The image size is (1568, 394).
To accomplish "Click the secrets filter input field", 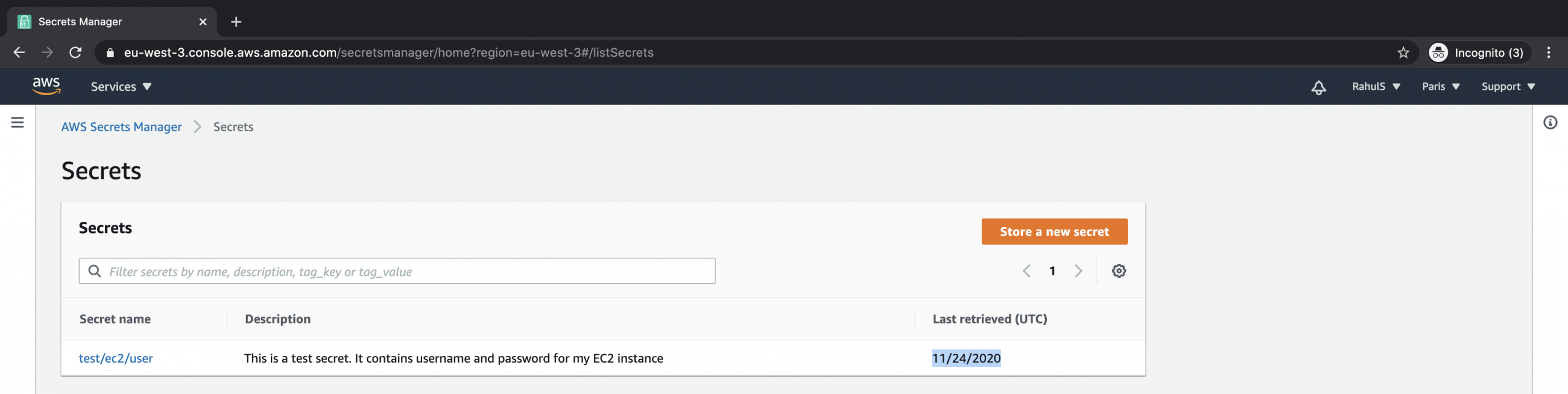I will [396, 270].
